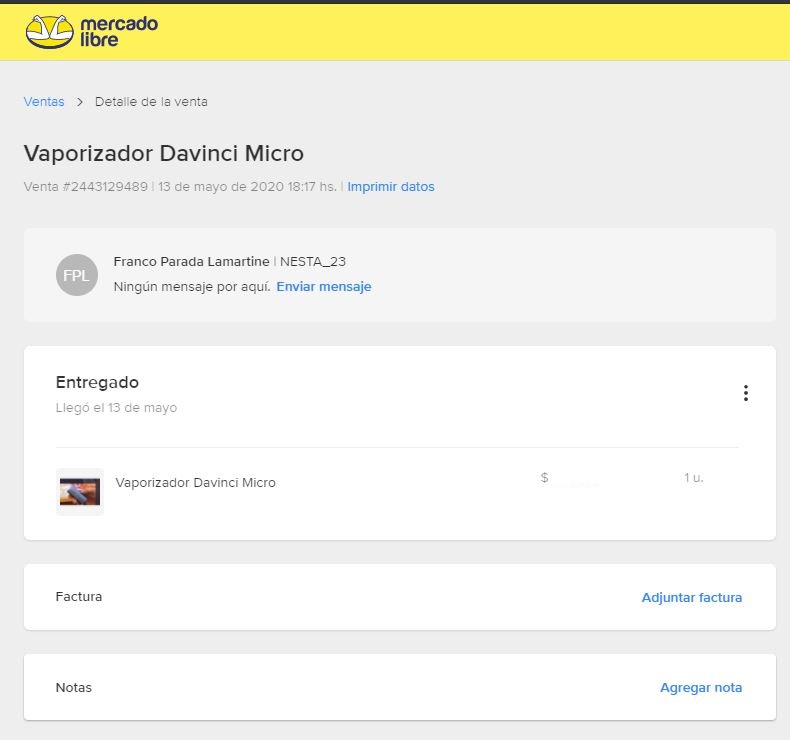Open the Vaporizador product thumbnail
This screenshot has height=740, width=790.
80,492
